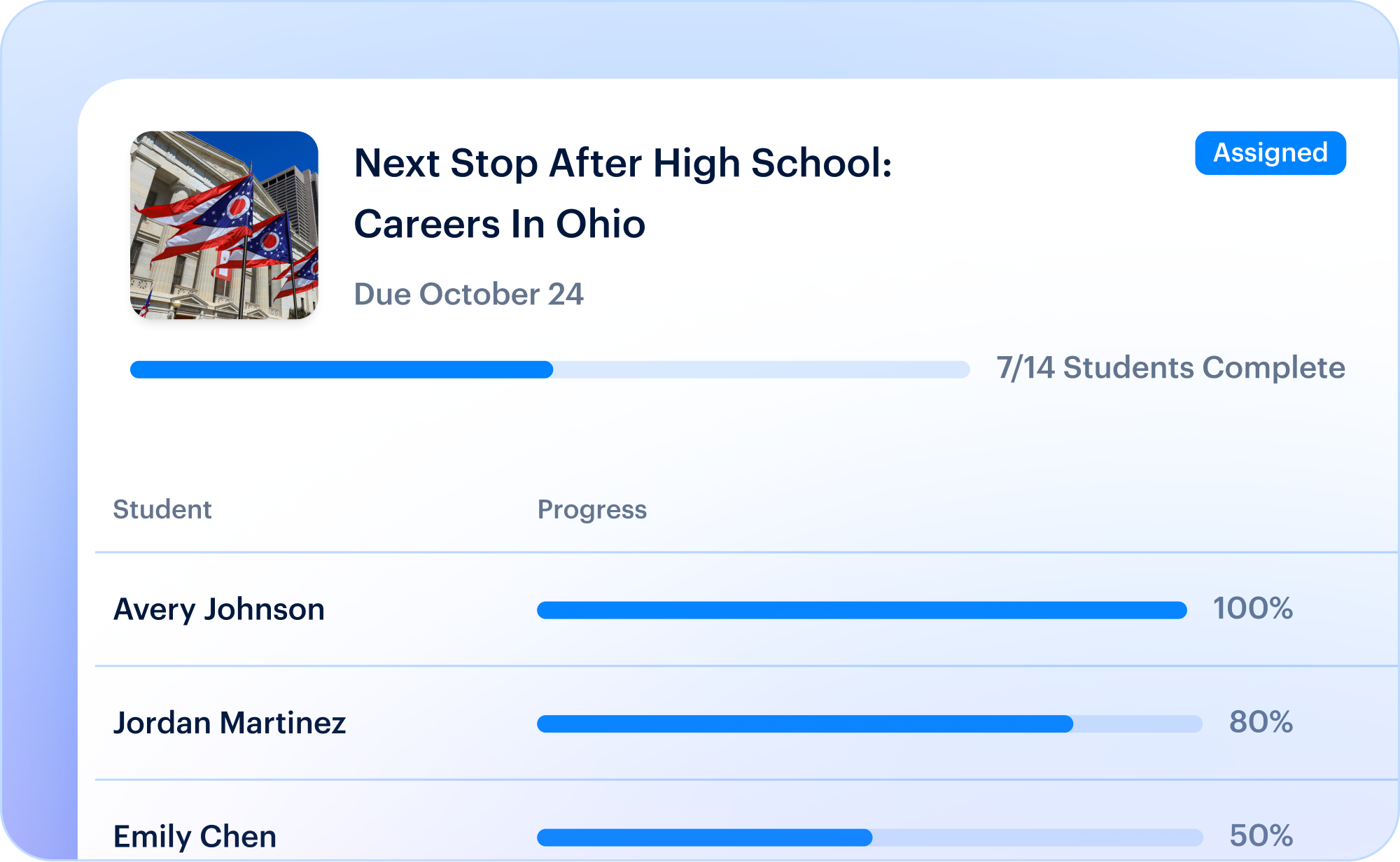Click the 80% value for Jordan Martinez

[1261, 722]
